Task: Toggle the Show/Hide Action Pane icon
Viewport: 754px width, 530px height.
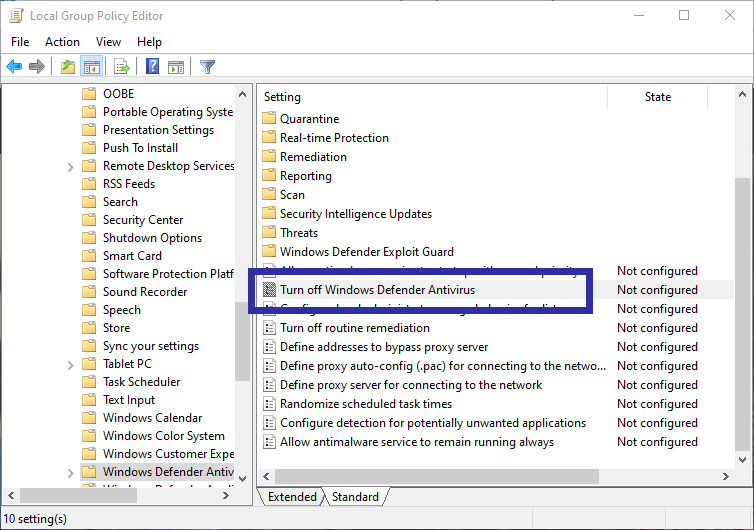Action: pos(176,66)
